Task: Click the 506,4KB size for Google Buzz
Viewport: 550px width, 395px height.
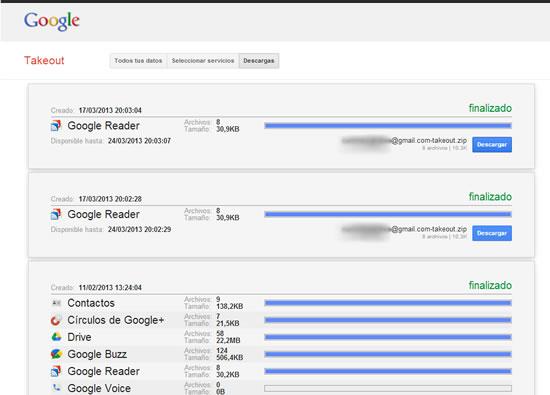Action: 230,357
